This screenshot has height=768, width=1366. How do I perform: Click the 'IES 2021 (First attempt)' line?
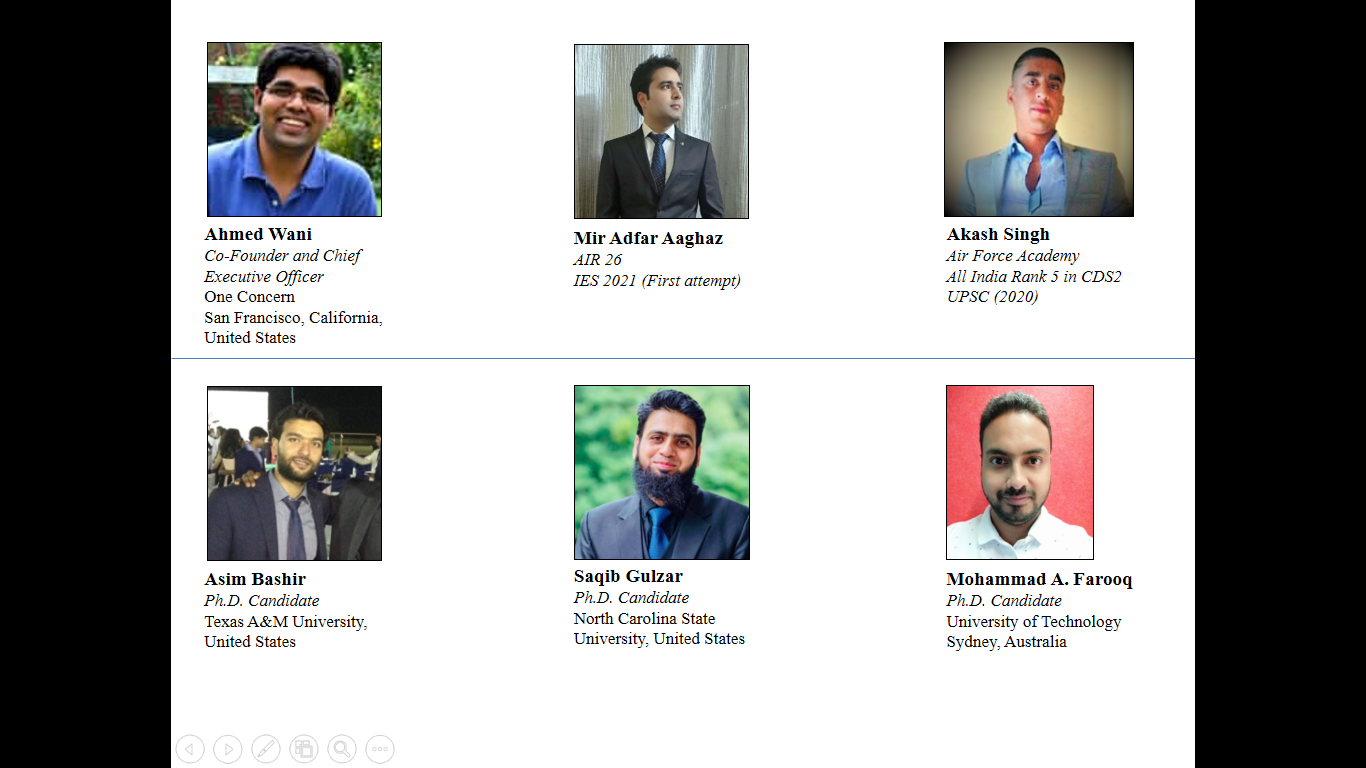657,281
